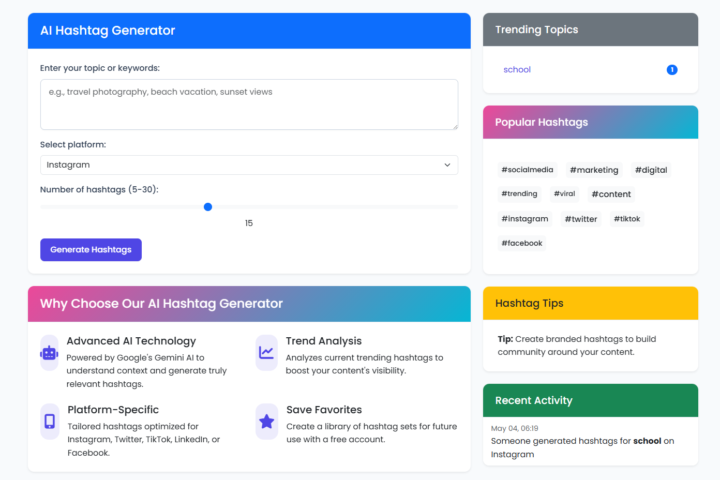Click the Why Choose Our AI Hashtag Generator heading
The height and width of the screenshot is (480, 720).
161,304
